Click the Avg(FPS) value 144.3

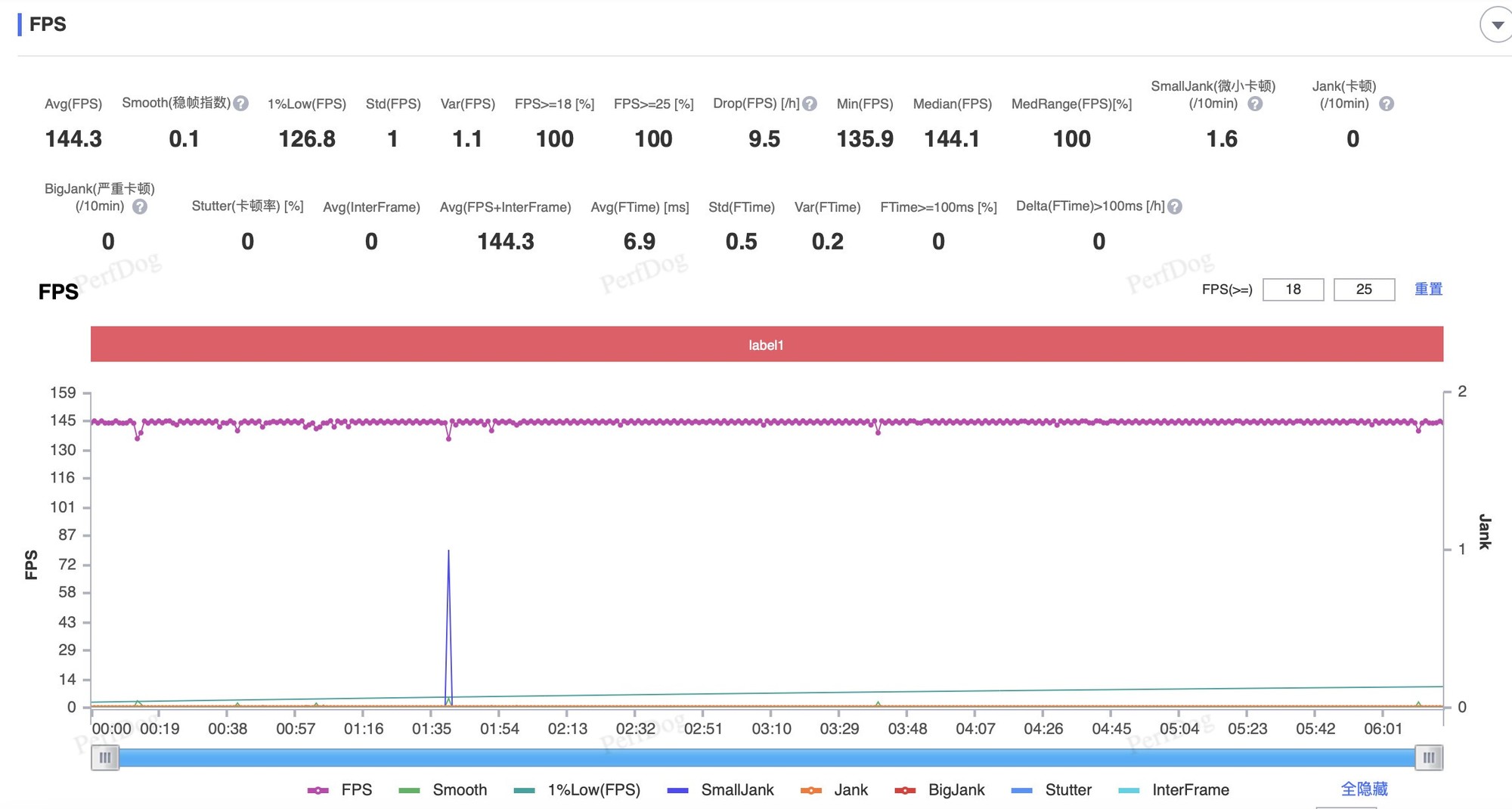73,139
